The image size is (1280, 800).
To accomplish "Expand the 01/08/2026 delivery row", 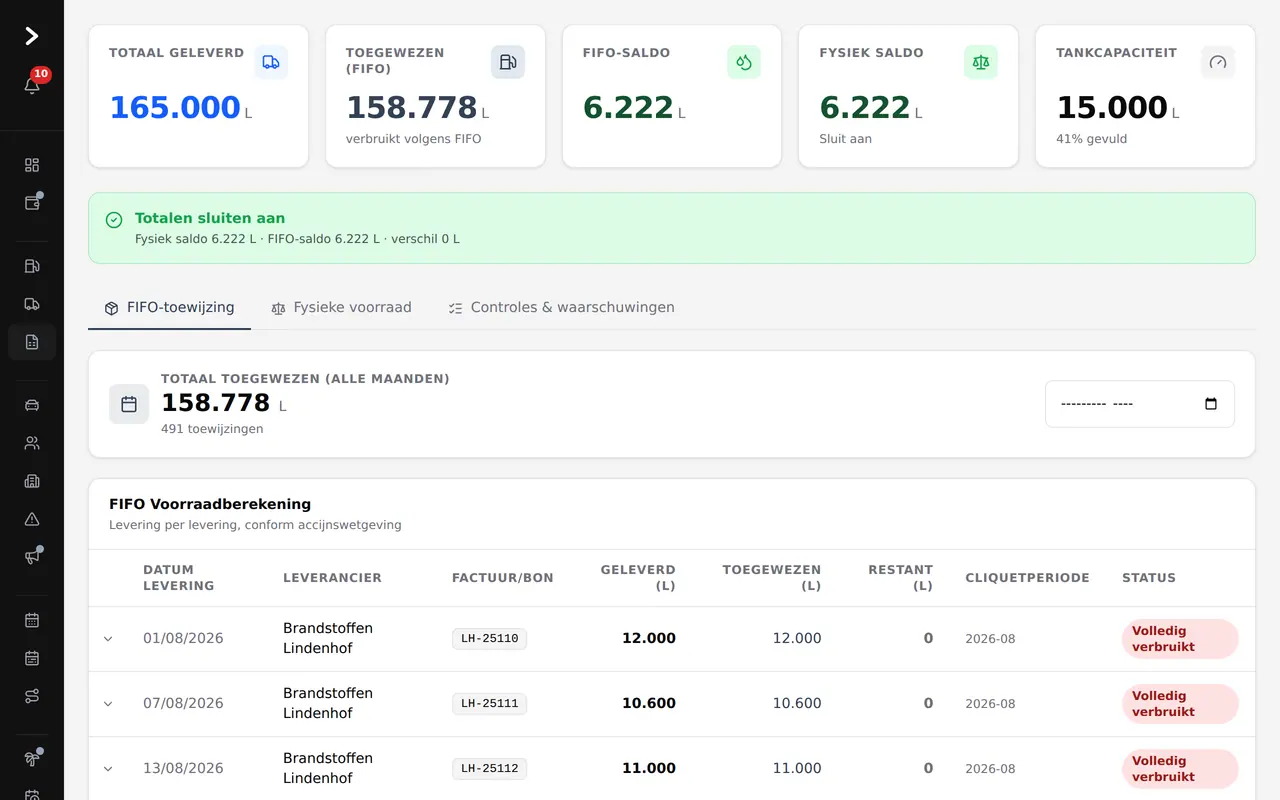I will coord(108,639).
